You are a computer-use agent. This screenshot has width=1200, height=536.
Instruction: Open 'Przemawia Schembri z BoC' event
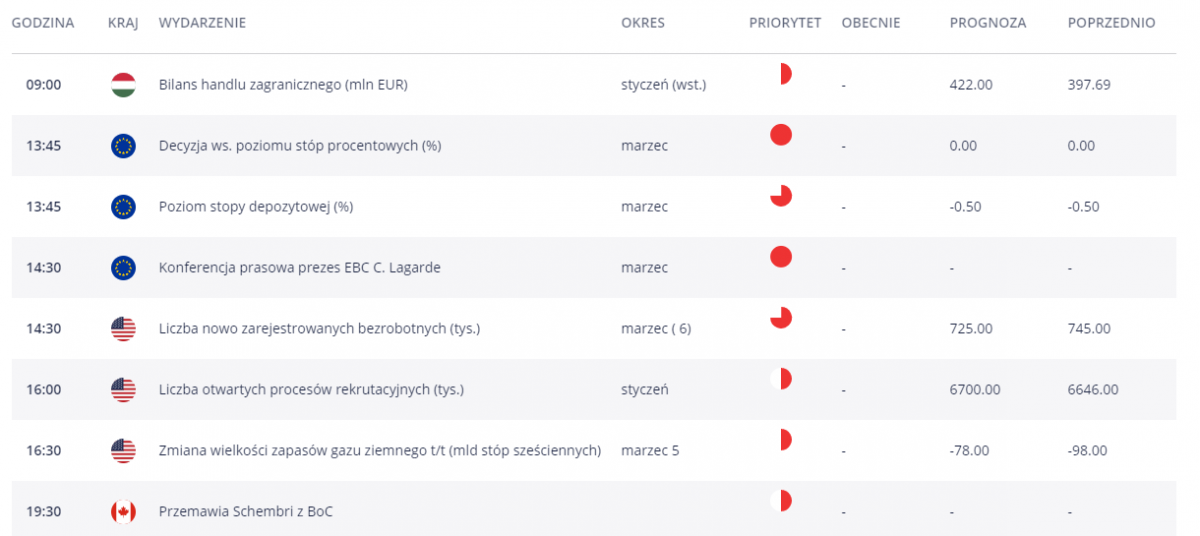coord(246,512)
